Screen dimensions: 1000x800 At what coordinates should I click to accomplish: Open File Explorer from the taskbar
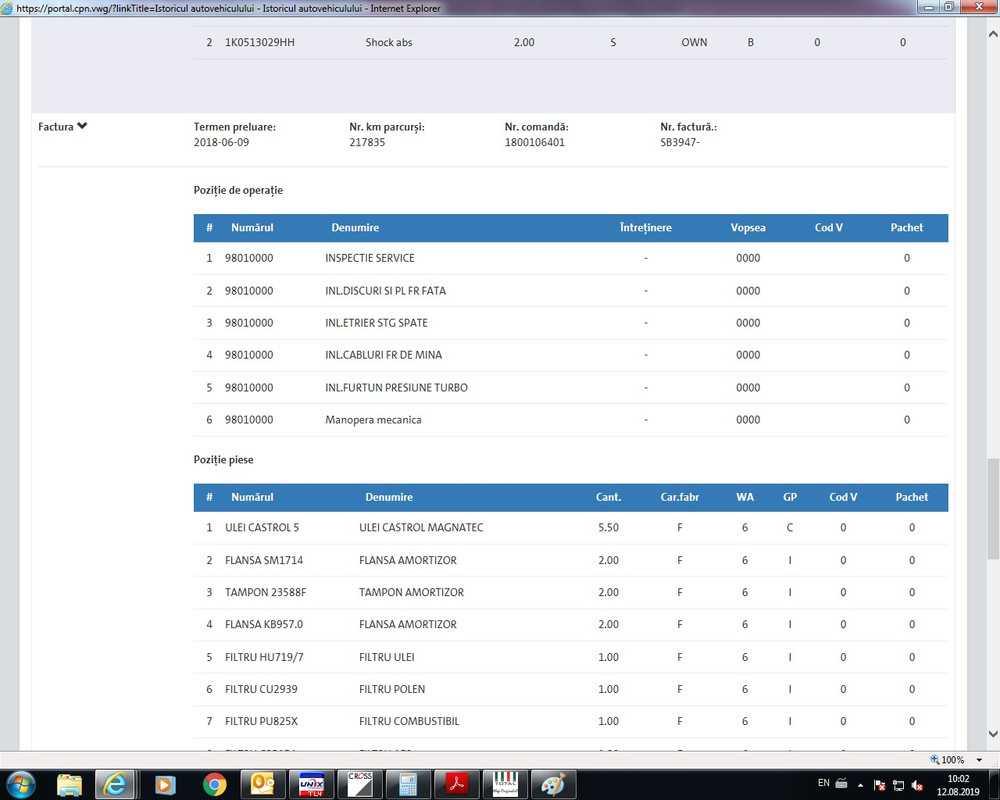69,784
